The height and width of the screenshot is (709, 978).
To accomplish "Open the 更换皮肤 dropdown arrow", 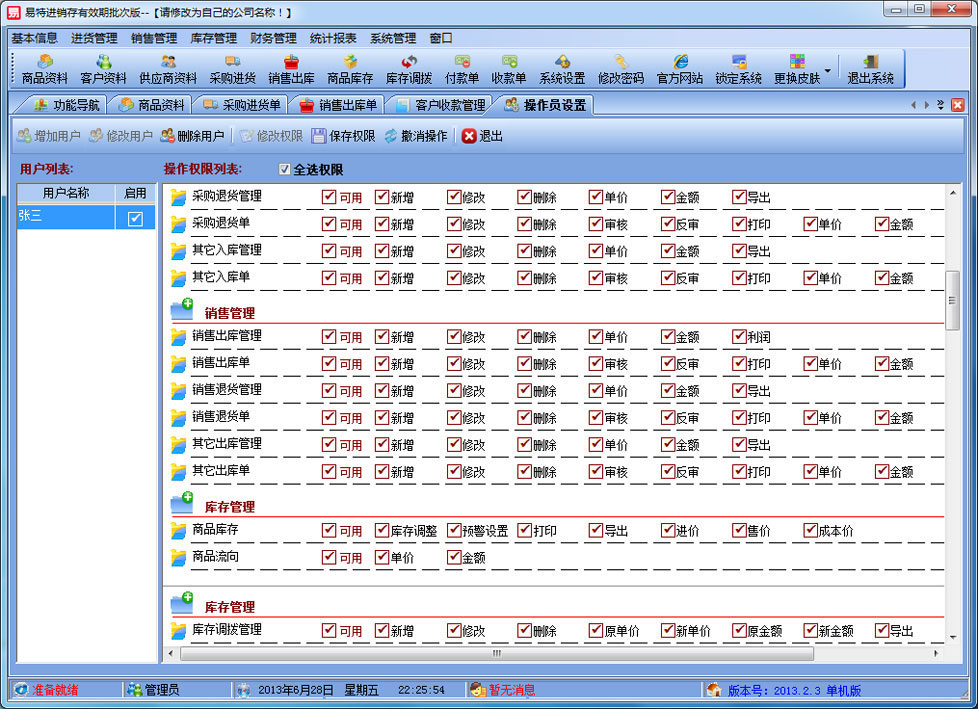I will (827, 70).
